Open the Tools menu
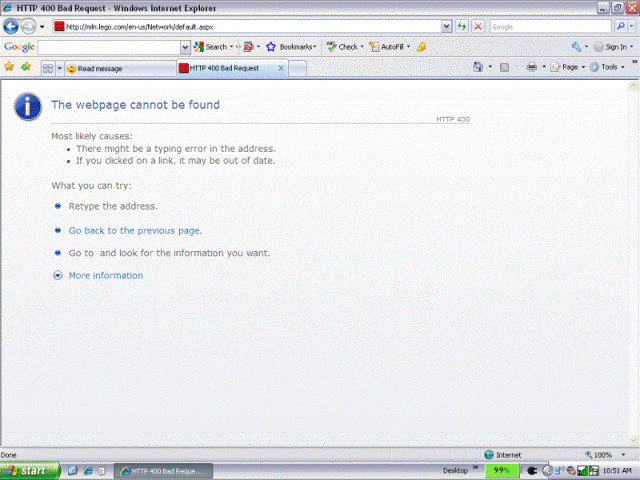Image resolution: width=640 pixels, height=480 pixels. pyautogui.click(x=607, y=67)
